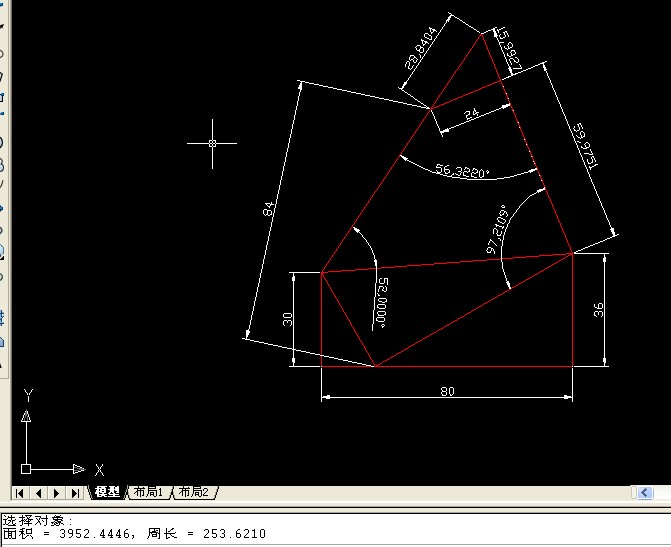
Task: Select the Polygon tool icon
Action: click(1, 76)
